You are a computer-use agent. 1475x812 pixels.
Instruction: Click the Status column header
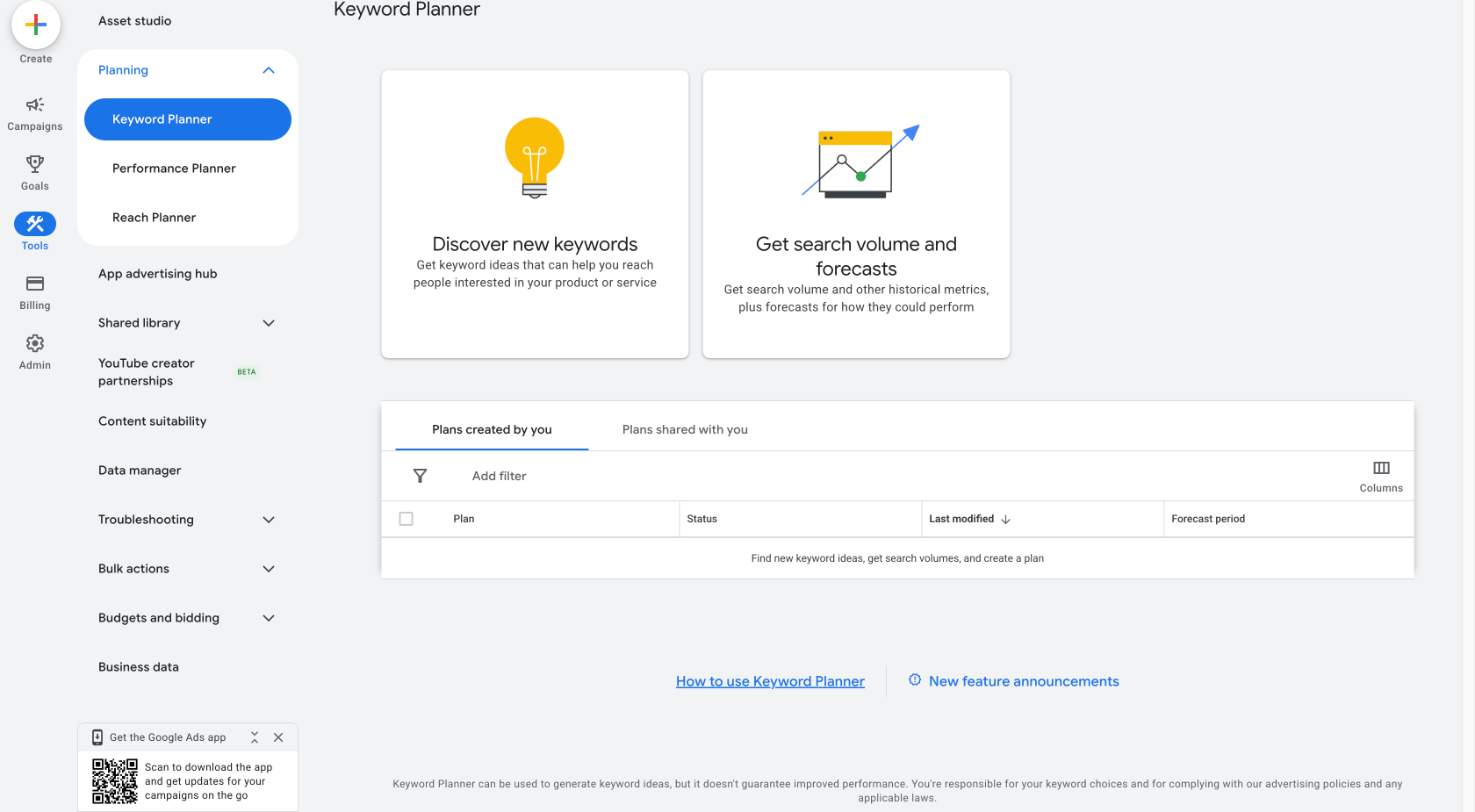[702, 519]
